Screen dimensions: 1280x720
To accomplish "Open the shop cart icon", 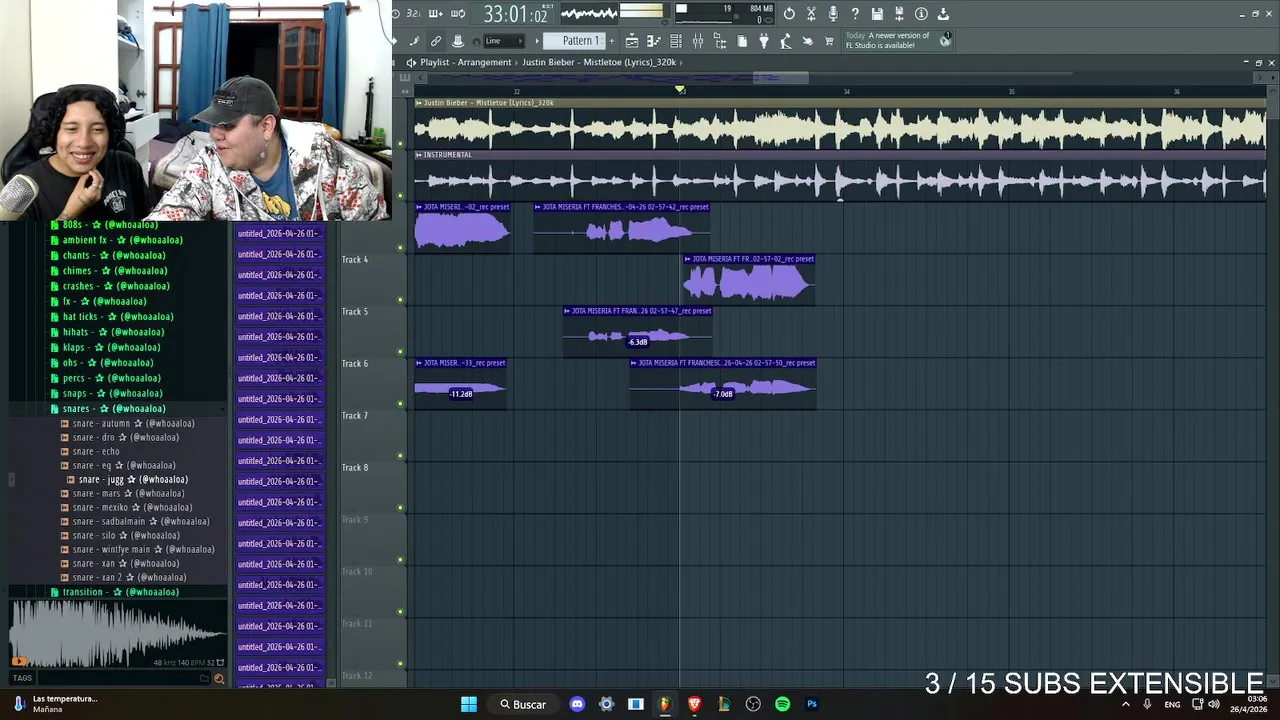I will (829, 41).
